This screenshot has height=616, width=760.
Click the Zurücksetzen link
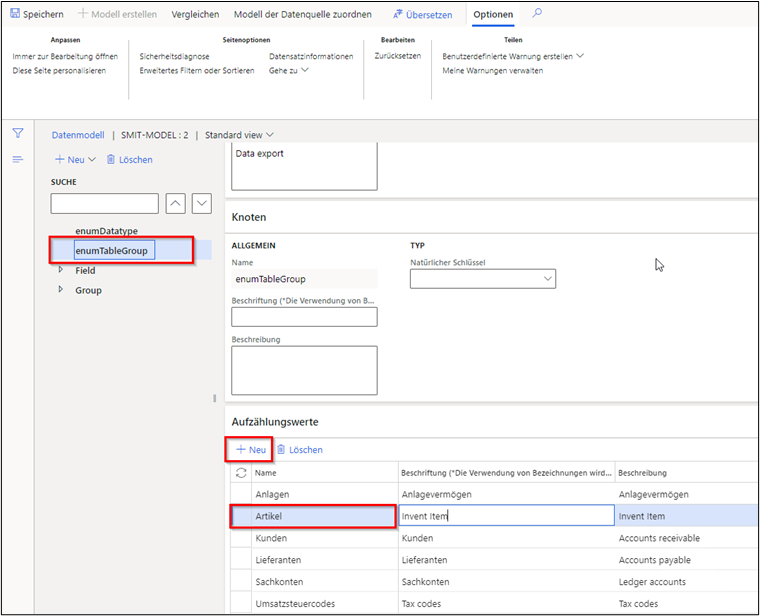[397, 57]
